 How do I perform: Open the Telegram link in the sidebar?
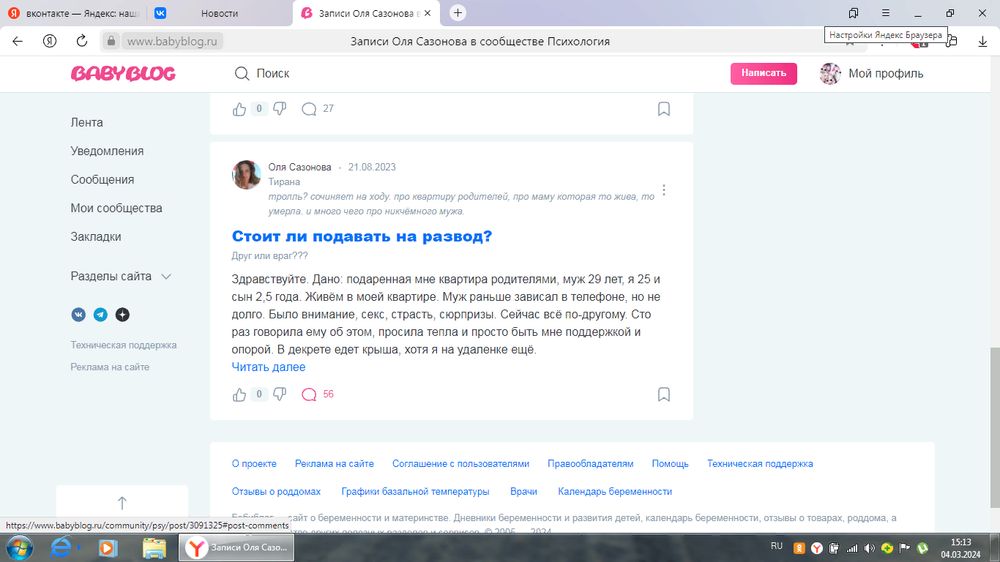[101, 314]
